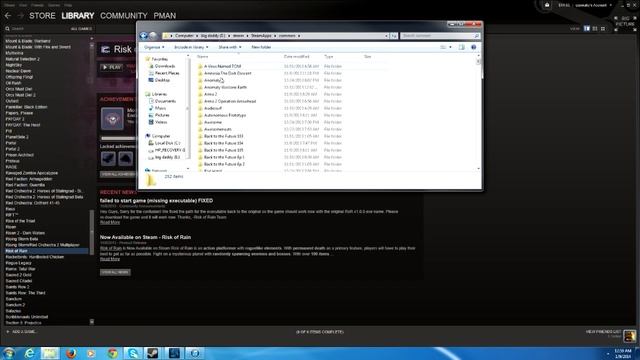
Task: Open Firefox from the taskbar
Action: [71, 353]
